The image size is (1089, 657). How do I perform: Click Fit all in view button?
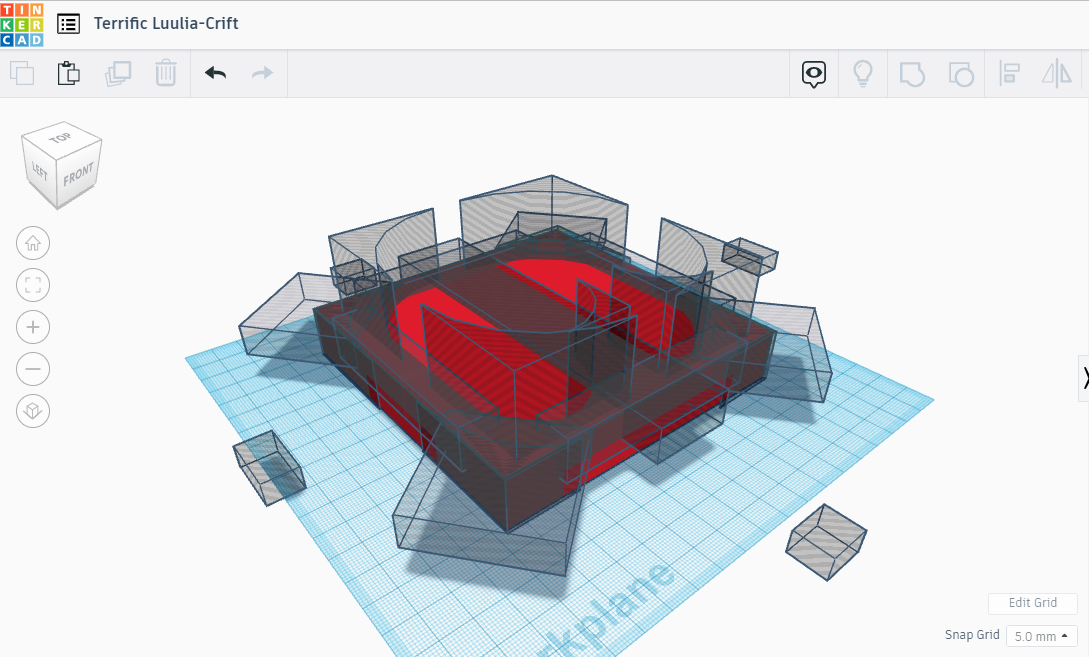click(33, 285)
